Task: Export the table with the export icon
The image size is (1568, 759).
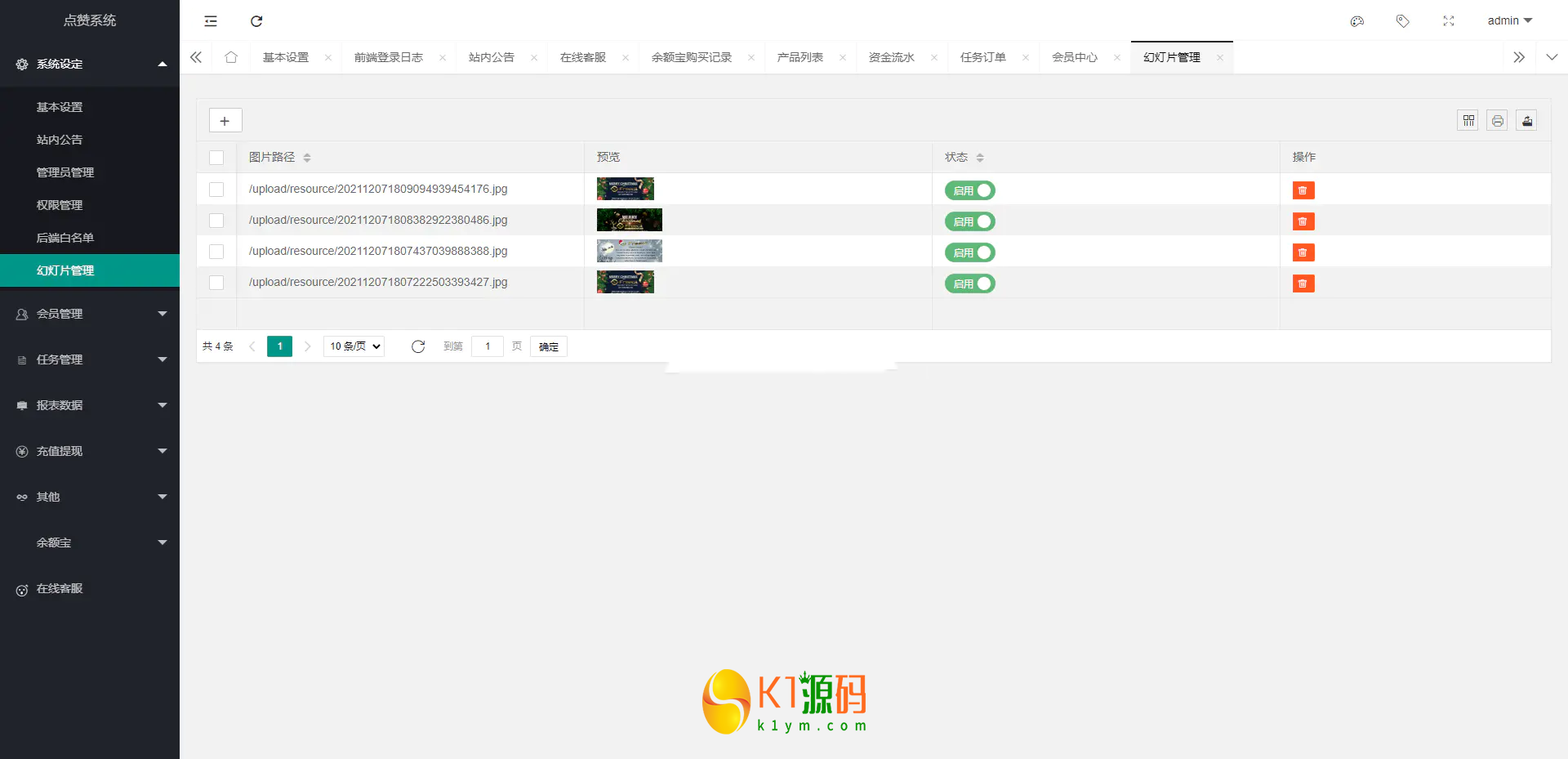Action: point(1527,121)
